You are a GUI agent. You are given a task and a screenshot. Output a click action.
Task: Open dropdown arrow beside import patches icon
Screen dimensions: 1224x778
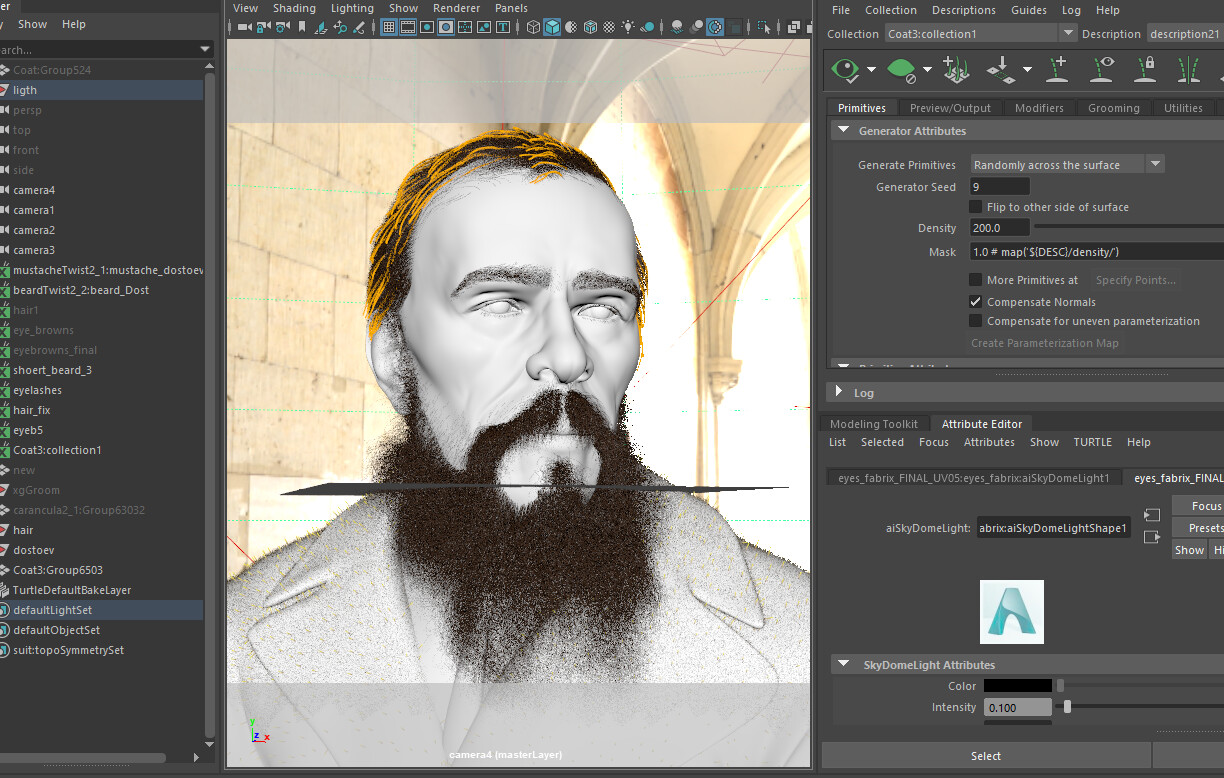pyautogui.click(x=1027, y=70)
